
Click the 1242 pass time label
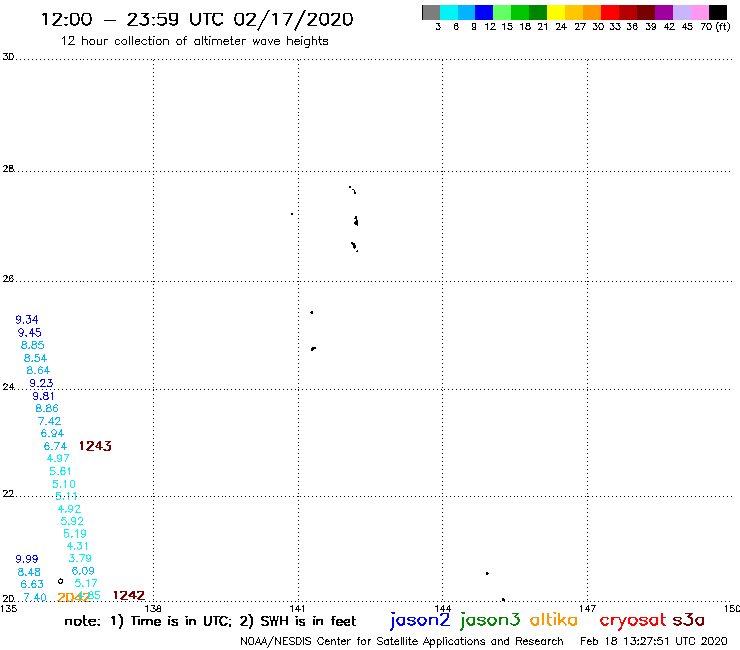click(129, 595)
